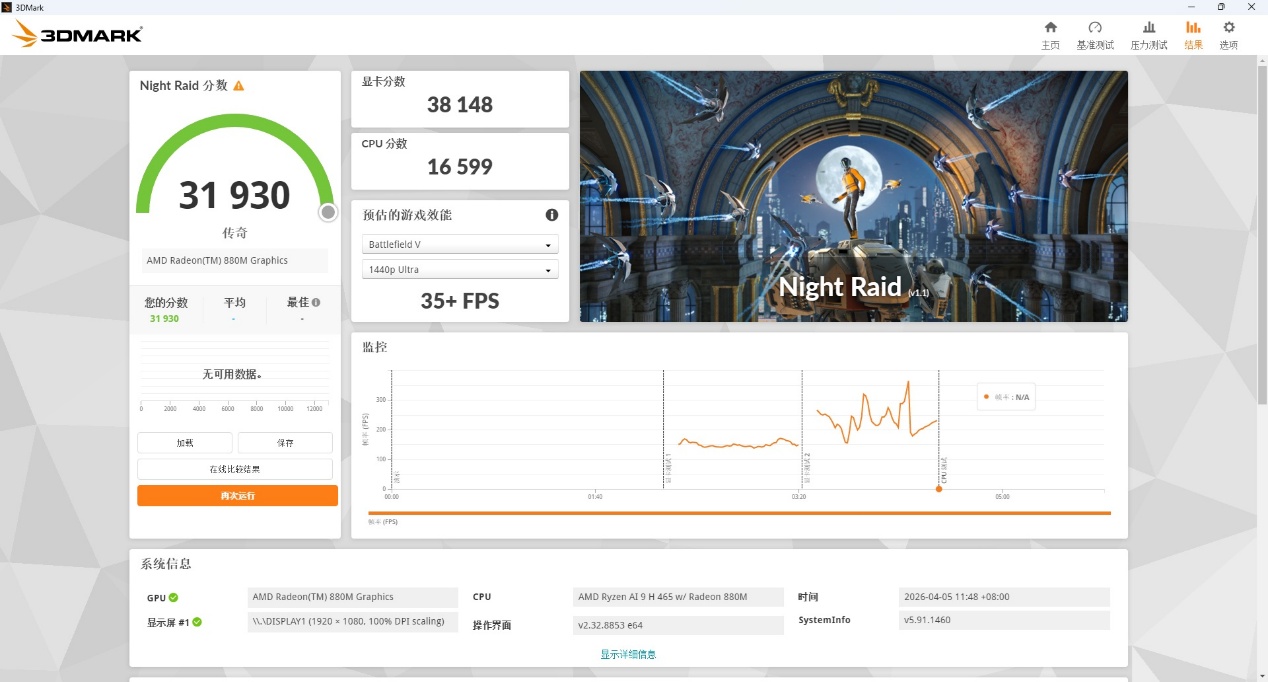The width and height of the screenshot is (1268, 682).
Task: Click the main score 31 930
Action: tap(235, 195)
